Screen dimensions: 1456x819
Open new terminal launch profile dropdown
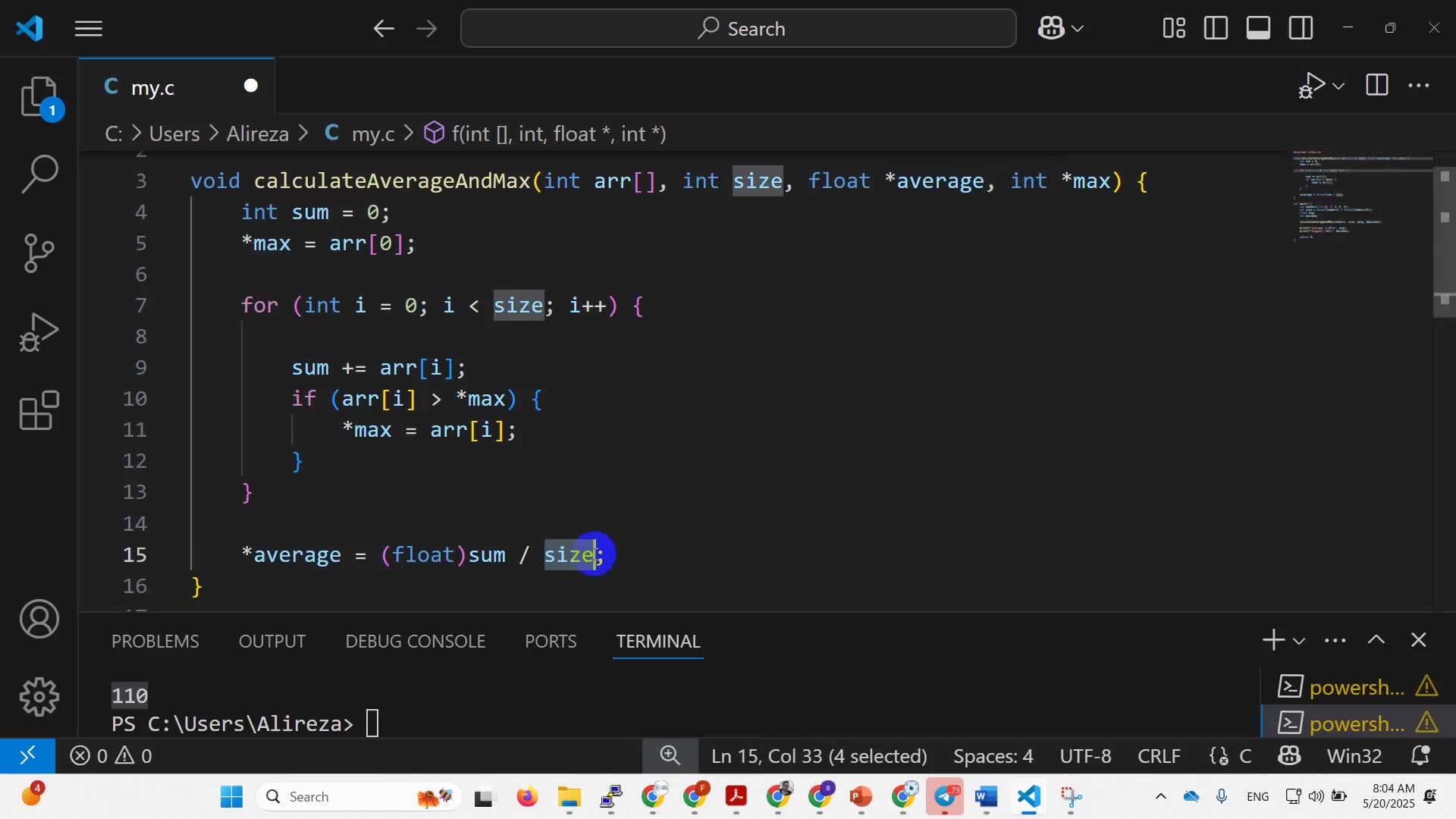point(1299,641)
